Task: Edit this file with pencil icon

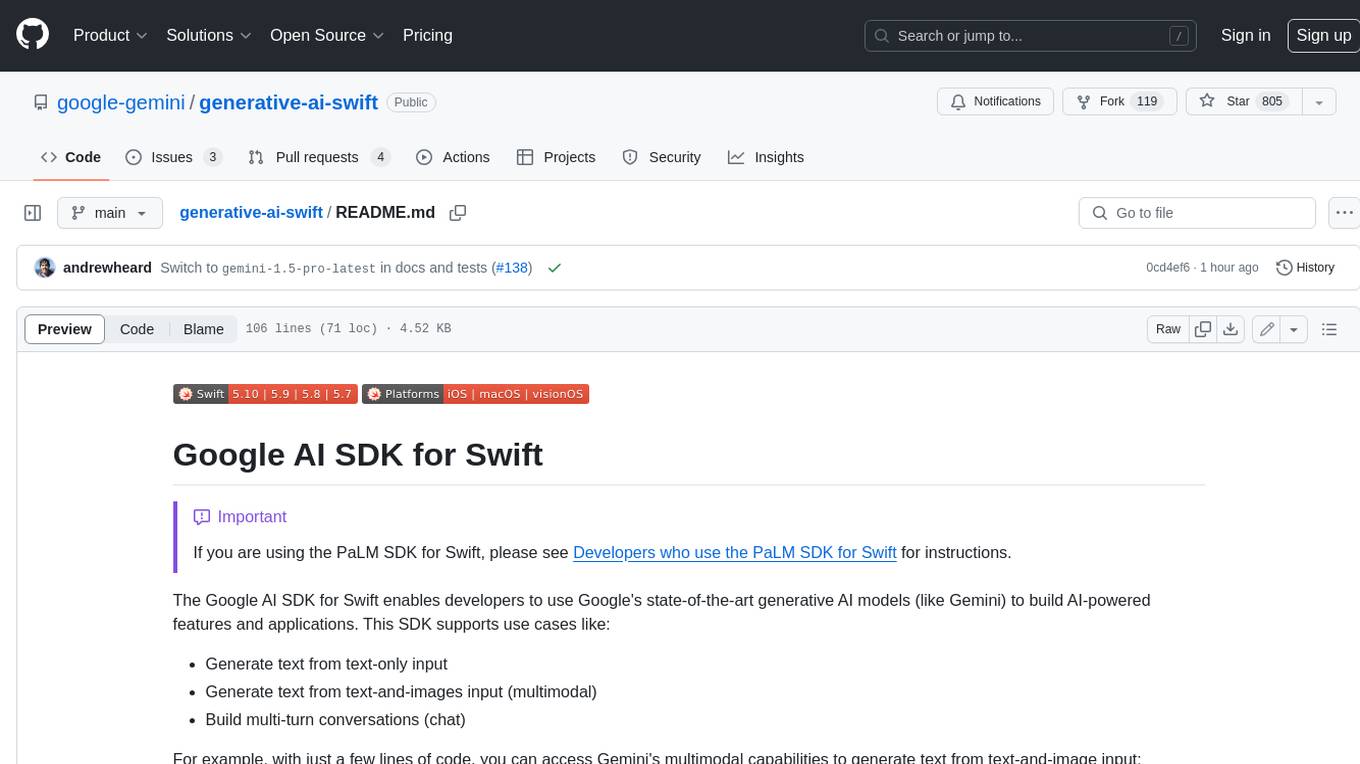Action: click(1267, 329)
